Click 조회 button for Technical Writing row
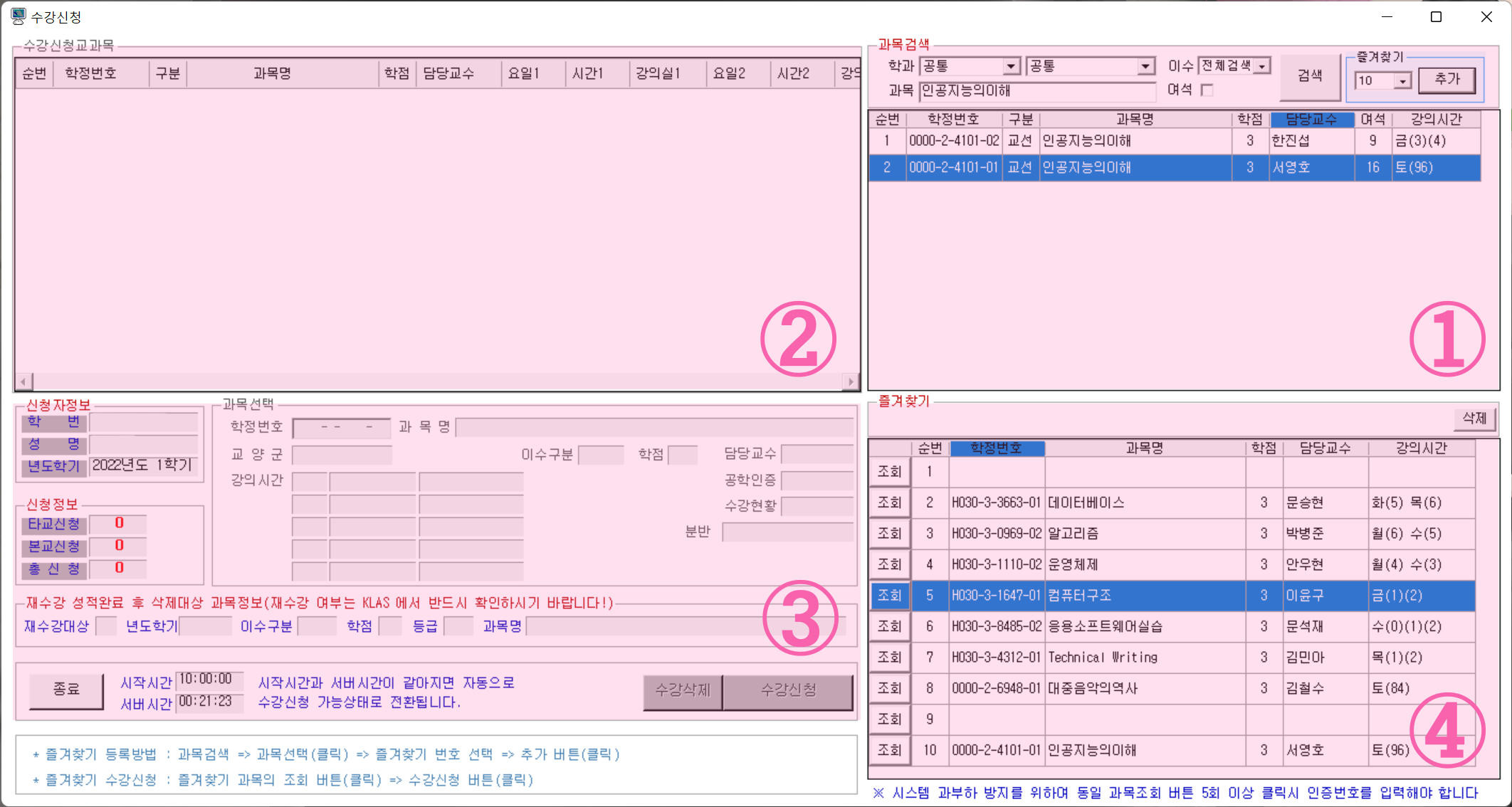This screenshot has height=807, width=1512. tap(890, 658)
